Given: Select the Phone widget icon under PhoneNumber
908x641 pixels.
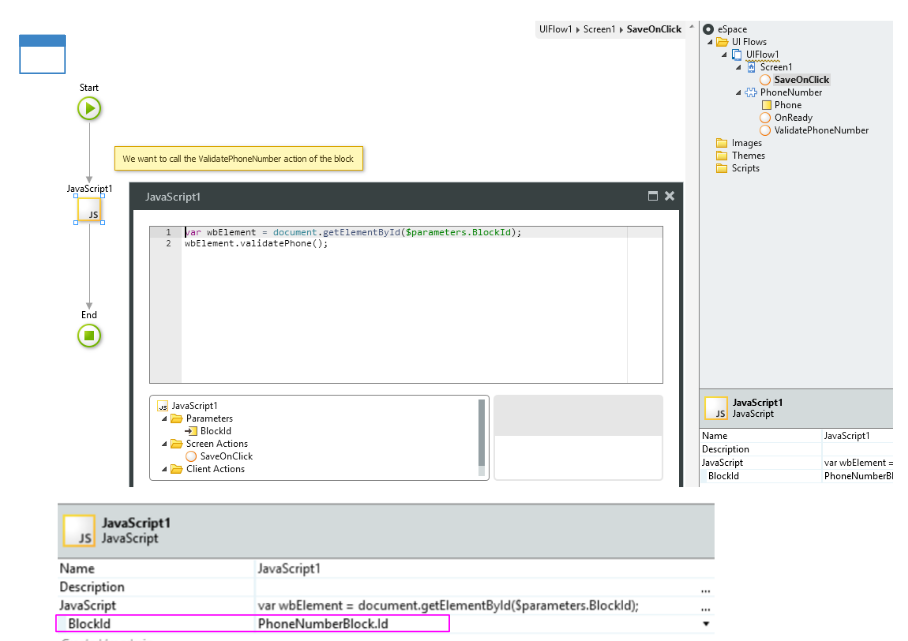Looking at the screenshot, I should click(x=766, y=105).
